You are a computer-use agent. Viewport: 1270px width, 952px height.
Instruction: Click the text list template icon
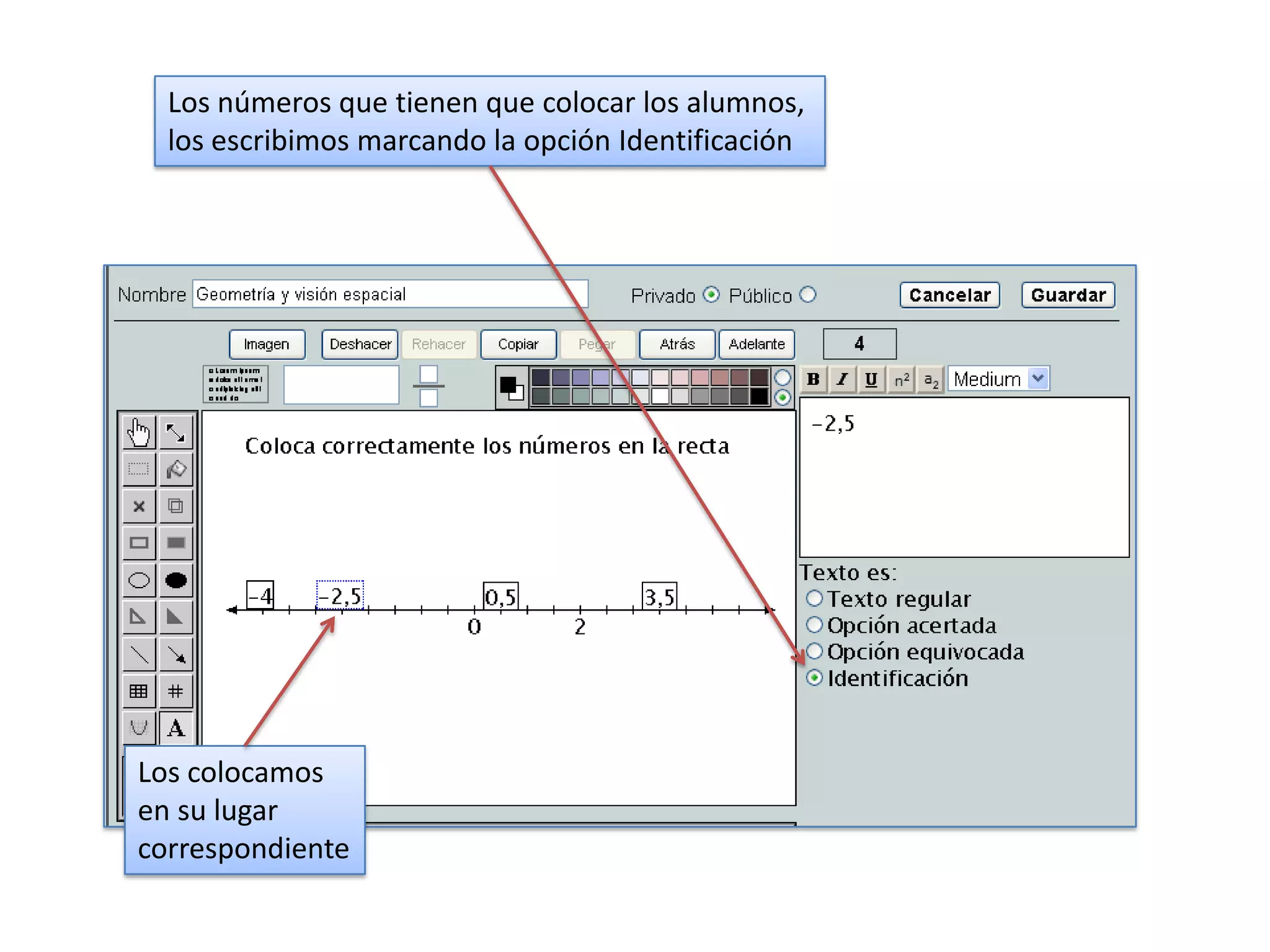[236, 384]
